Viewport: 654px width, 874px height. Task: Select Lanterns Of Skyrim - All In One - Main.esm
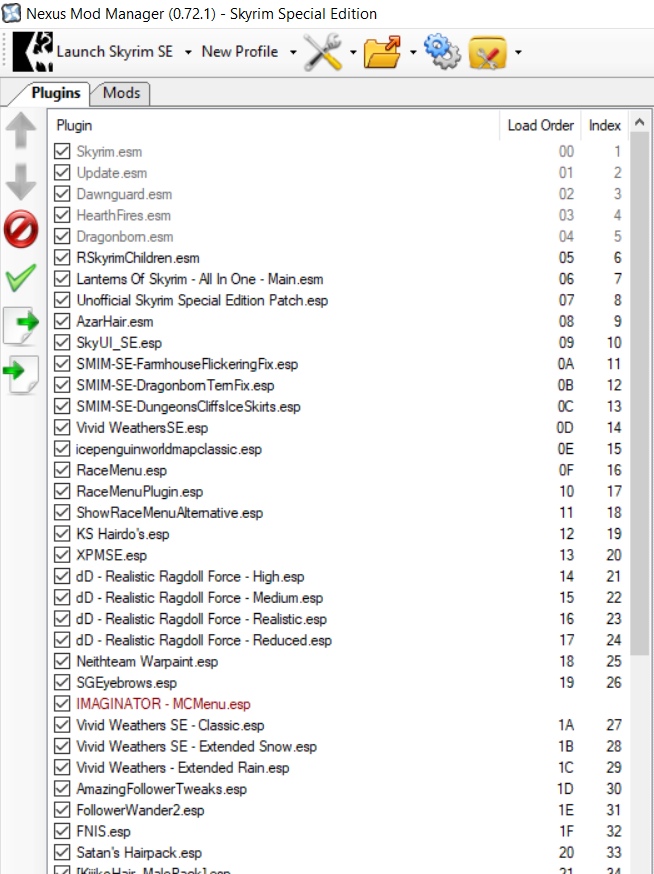[x=338, y=279]
